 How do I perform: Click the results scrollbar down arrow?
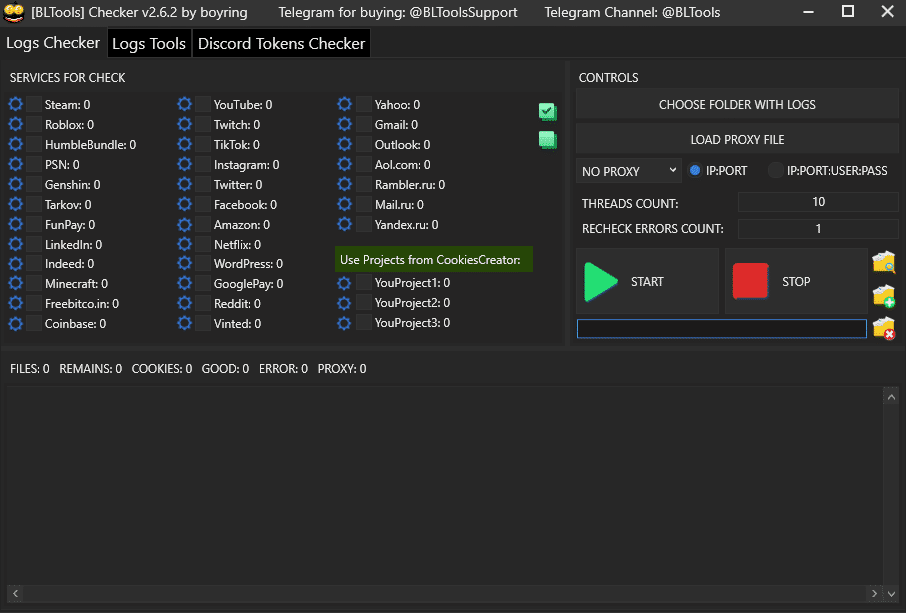pos(891,593)
